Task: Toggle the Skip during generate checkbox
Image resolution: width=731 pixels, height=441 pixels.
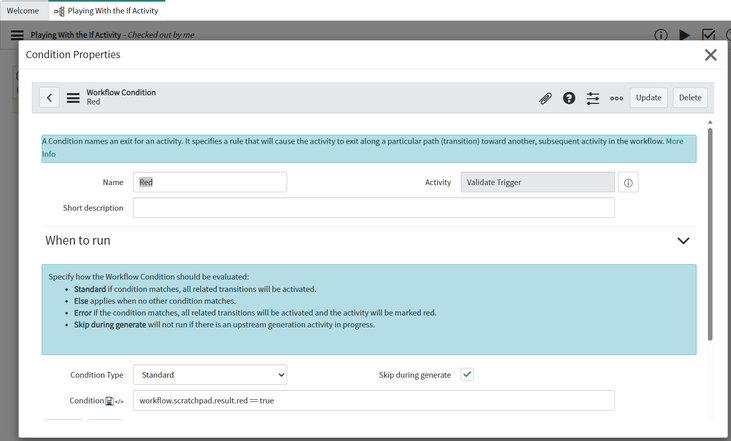Action: click(x=467, y=374)
